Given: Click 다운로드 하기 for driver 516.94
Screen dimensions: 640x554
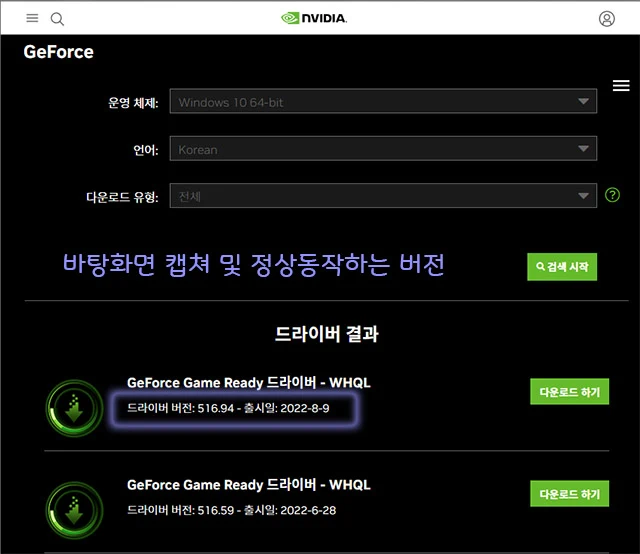Looking at the screenshot, I should 569,392.
